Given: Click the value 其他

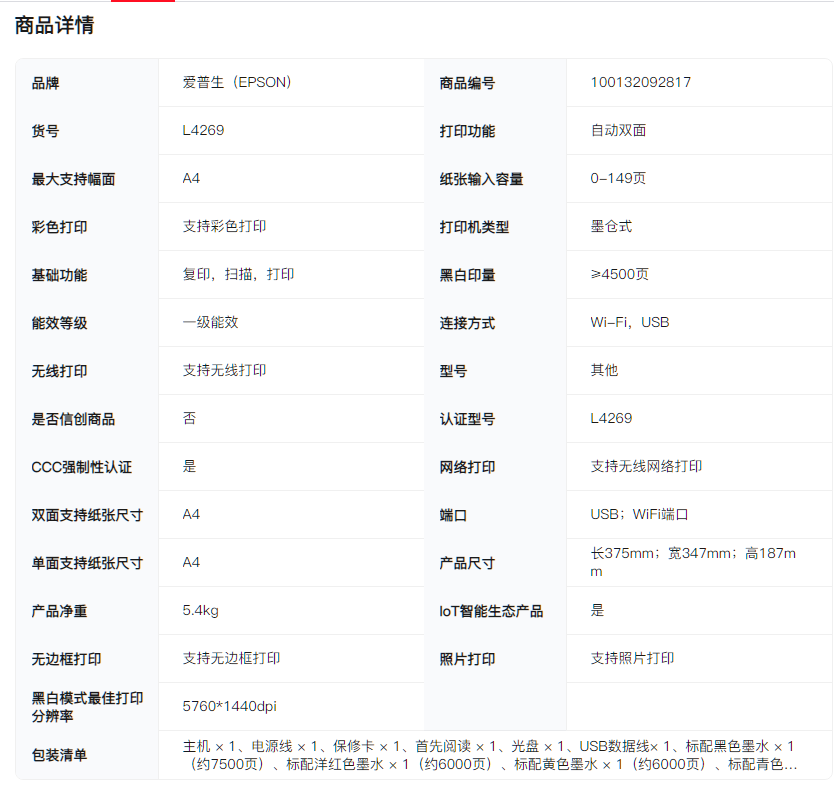Looking at the screenshot, I should pyautogui.click(x=604, y=370).
